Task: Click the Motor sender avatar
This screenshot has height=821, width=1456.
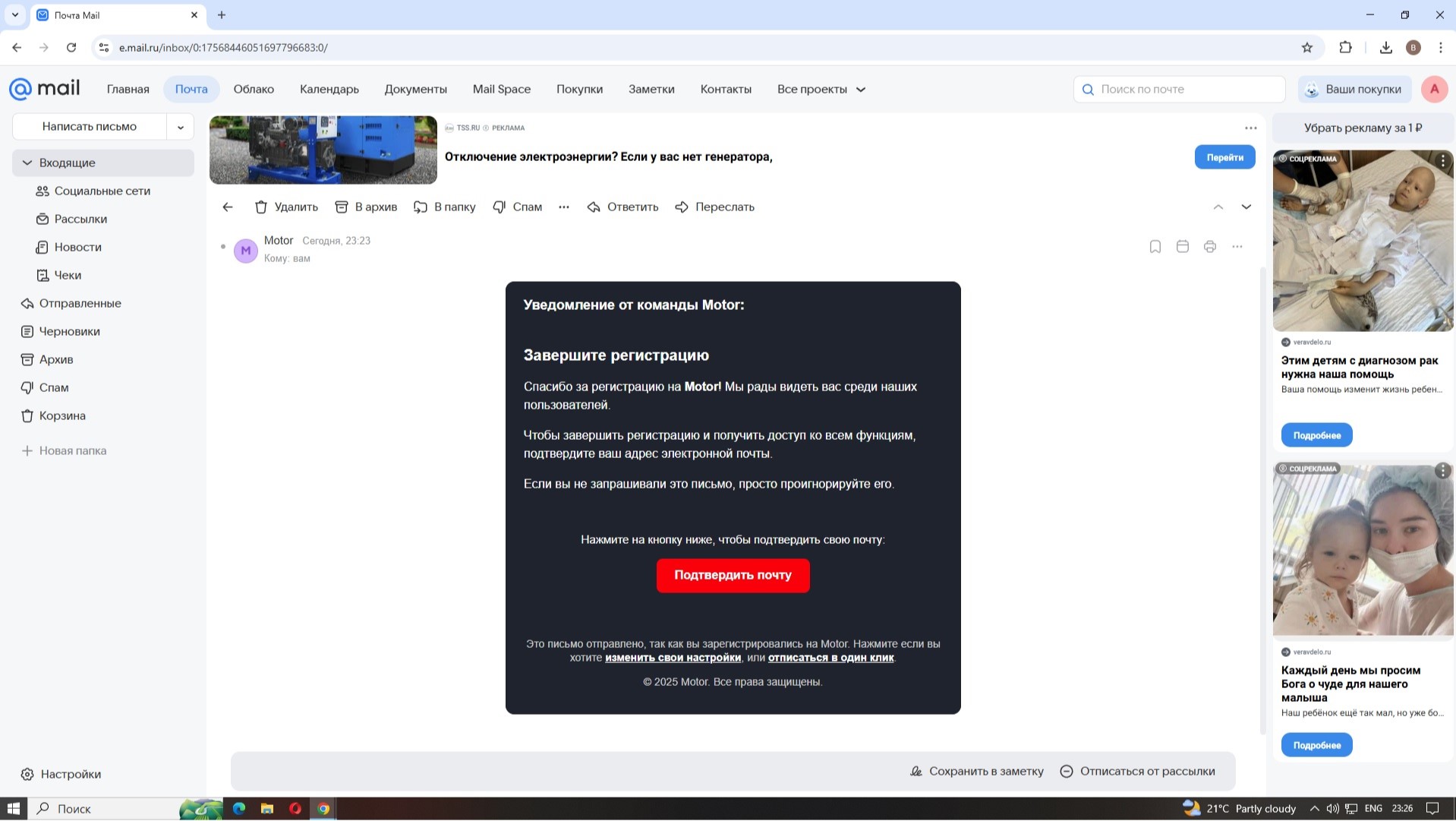Action: [x=246, y=250]
